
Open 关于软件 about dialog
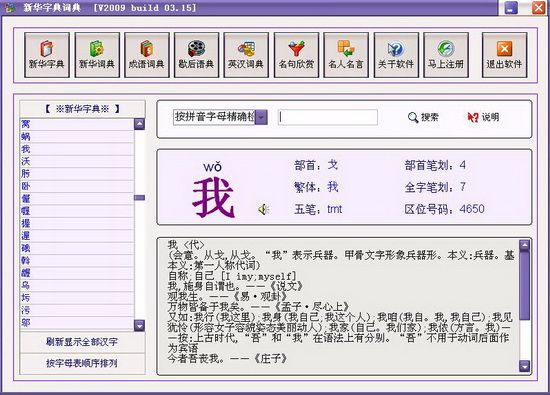(x=396, y=55)
